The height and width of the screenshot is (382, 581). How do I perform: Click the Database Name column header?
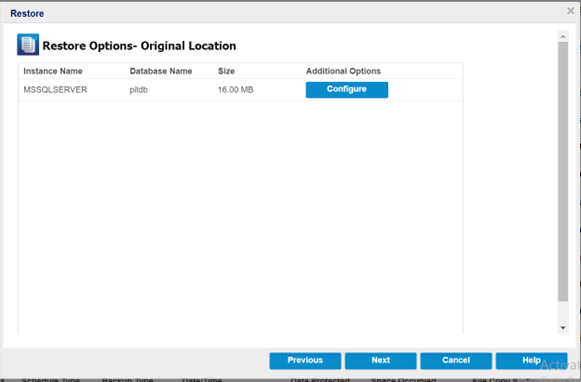tap(160, 71)
